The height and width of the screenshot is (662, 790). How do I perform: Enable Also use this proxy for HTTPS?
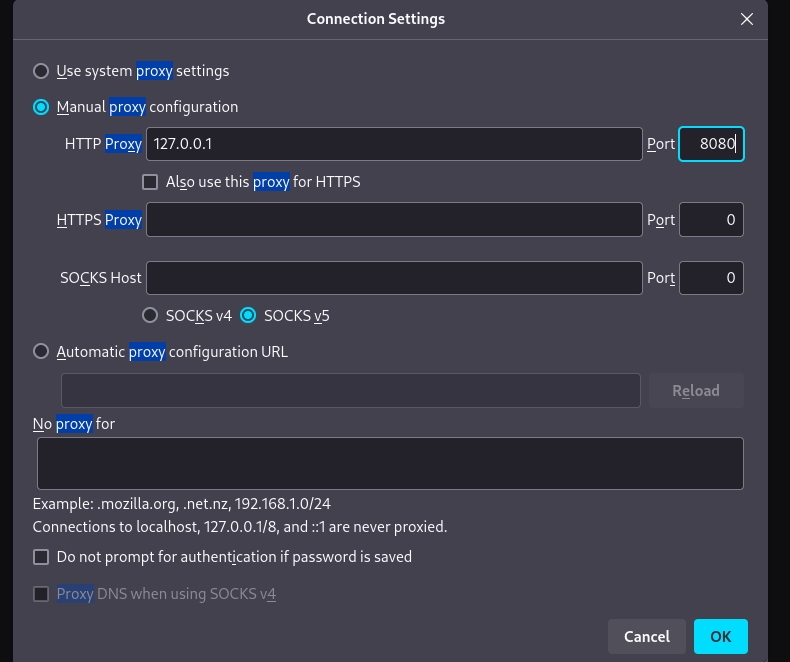click(x=150, y=182)
